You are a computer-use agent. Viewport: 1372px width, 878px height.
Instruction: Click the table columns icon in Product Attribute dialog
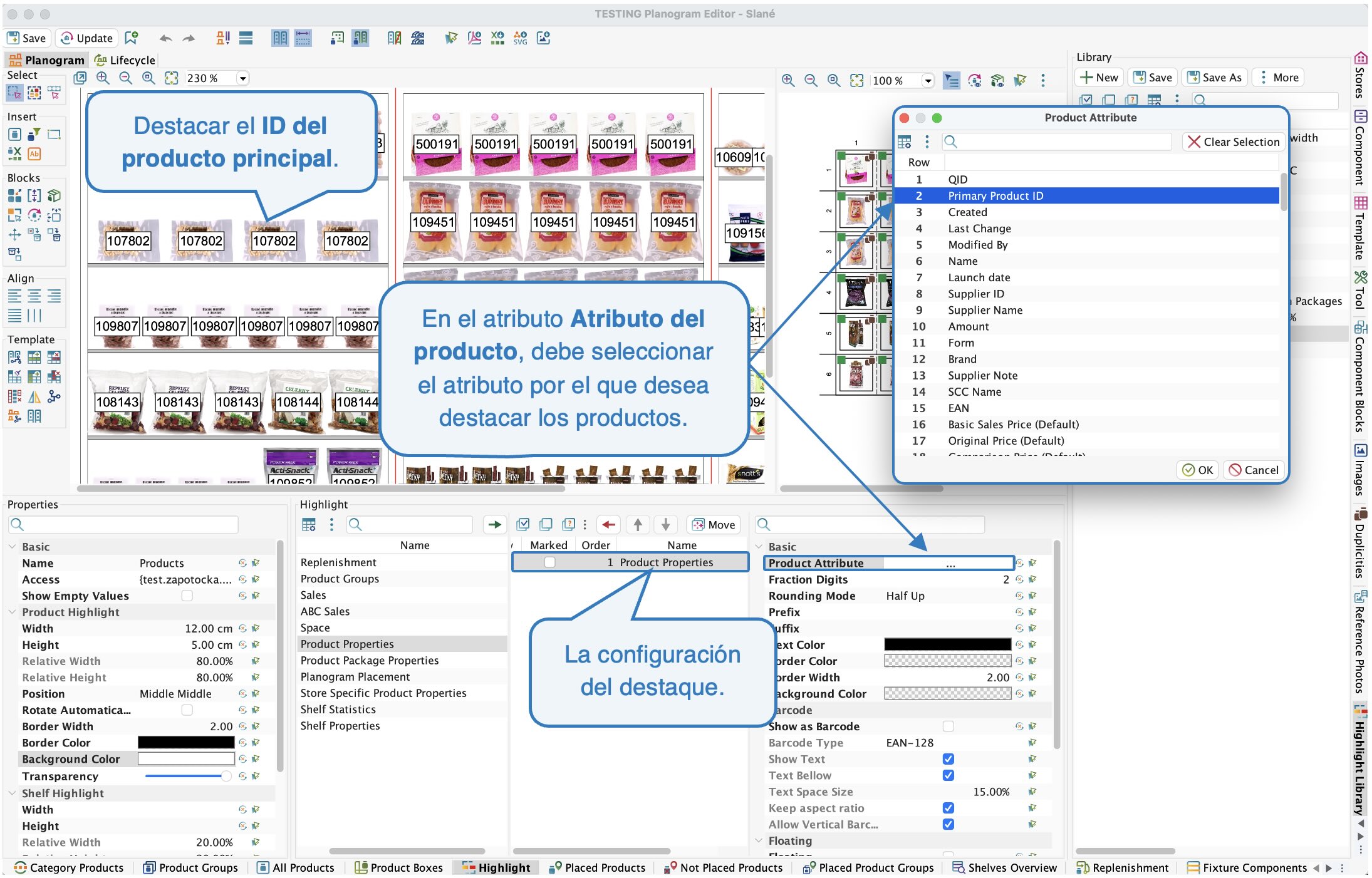coord(904,142)
